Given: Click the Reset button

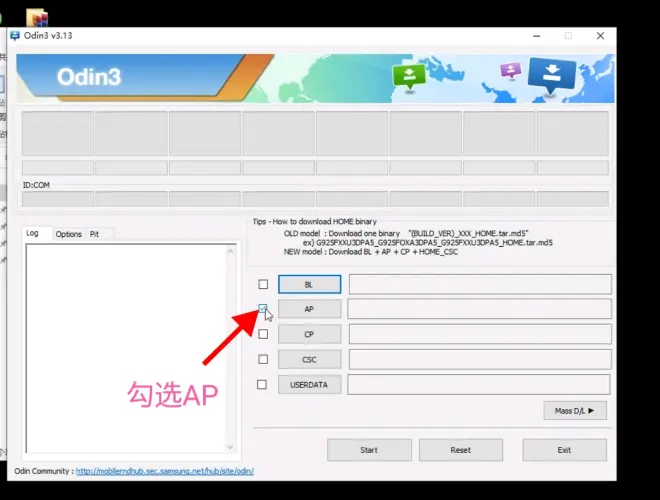Looking at the screenshot, I should 460,450.
